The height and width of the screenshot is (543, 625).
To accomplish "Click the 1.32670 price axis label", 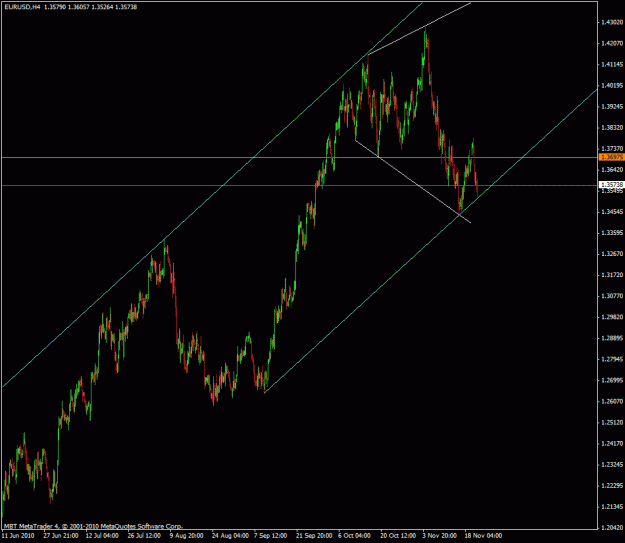I will (x=612, y=254).
